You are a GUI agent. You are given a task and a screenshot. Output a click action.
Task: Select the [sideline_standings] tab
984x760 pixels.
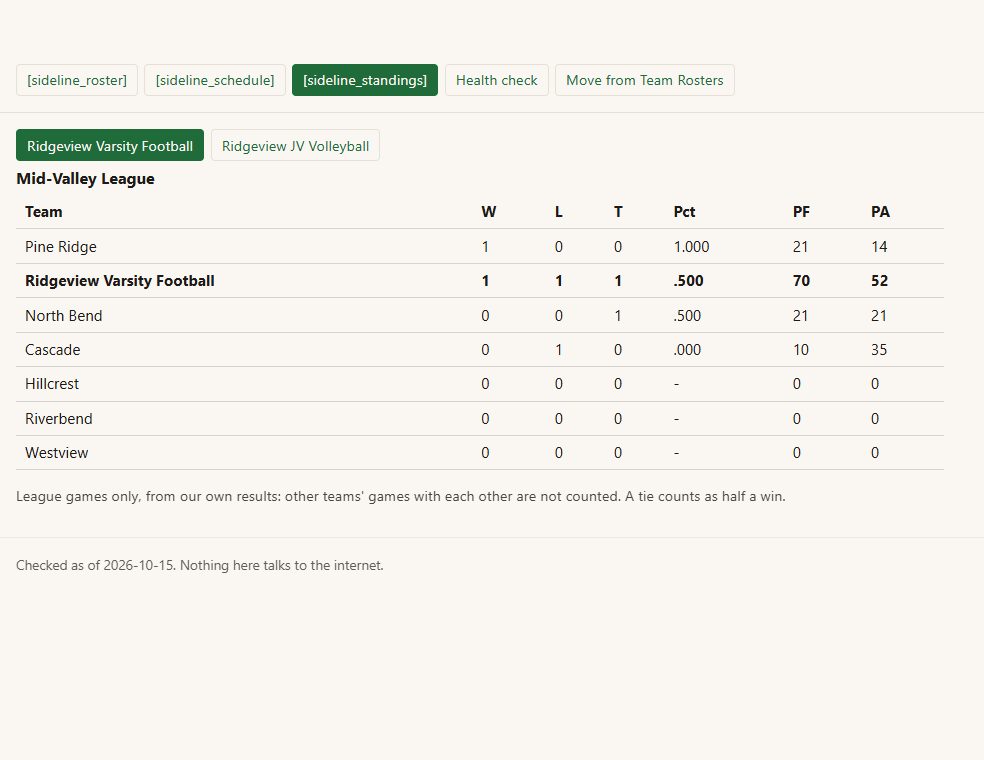[x=365, y=80]
